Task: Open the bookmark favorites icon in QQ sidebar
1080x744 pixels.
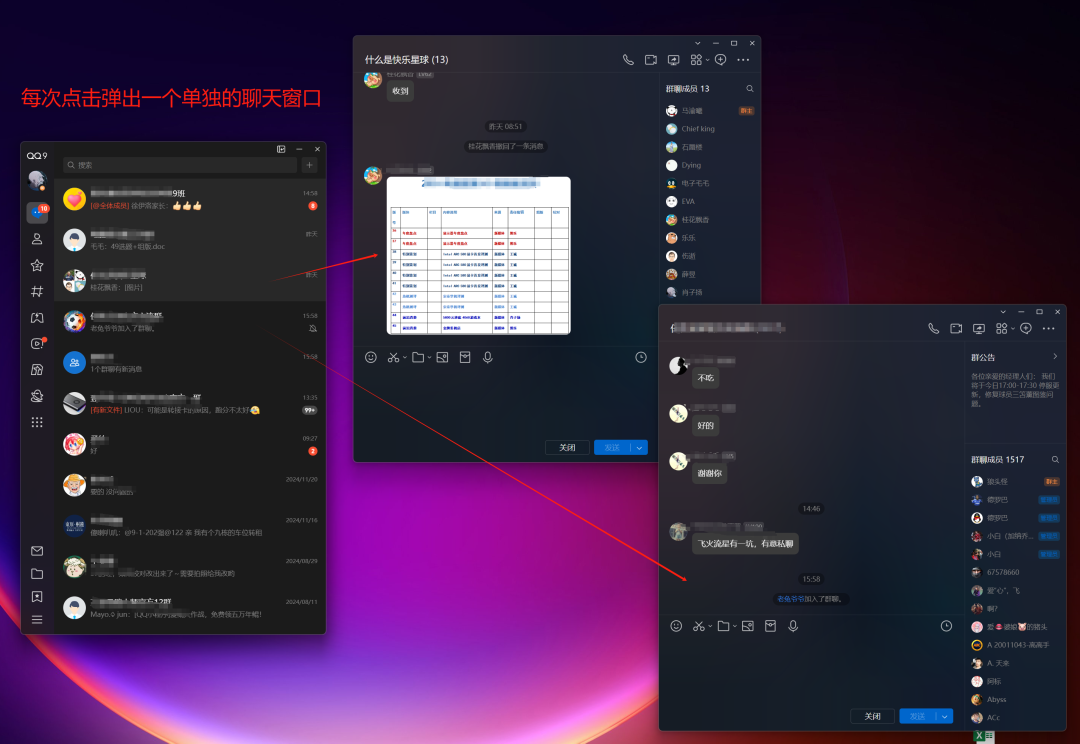Action: 37,597
